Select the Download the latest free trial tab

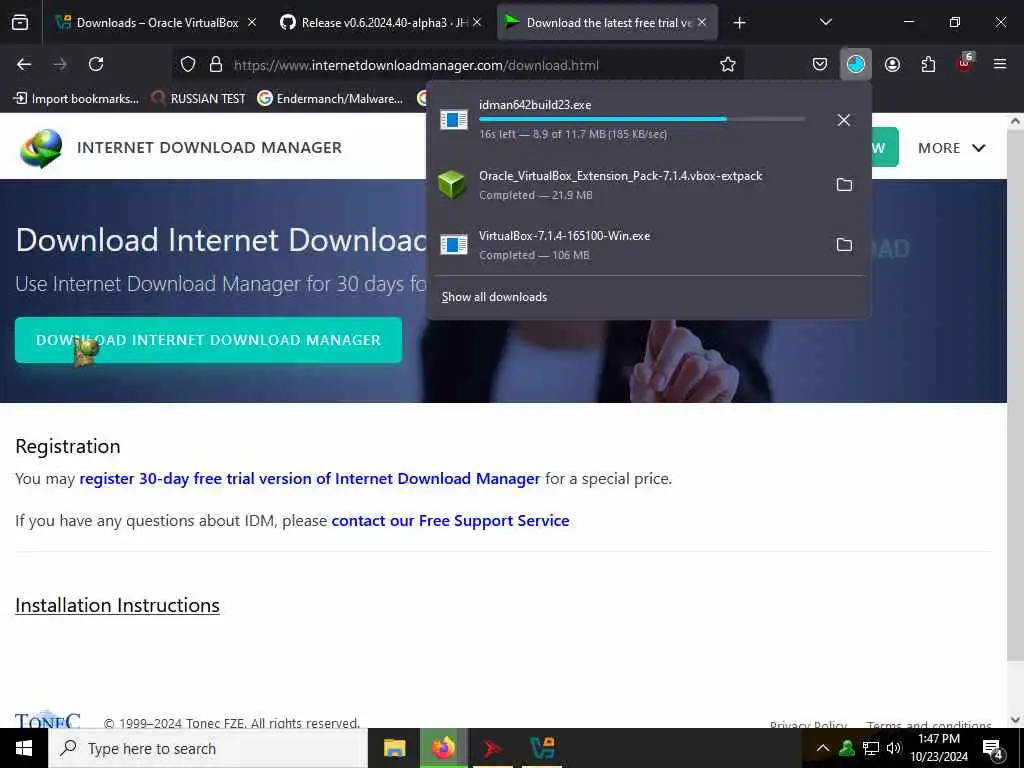point(607,23)
